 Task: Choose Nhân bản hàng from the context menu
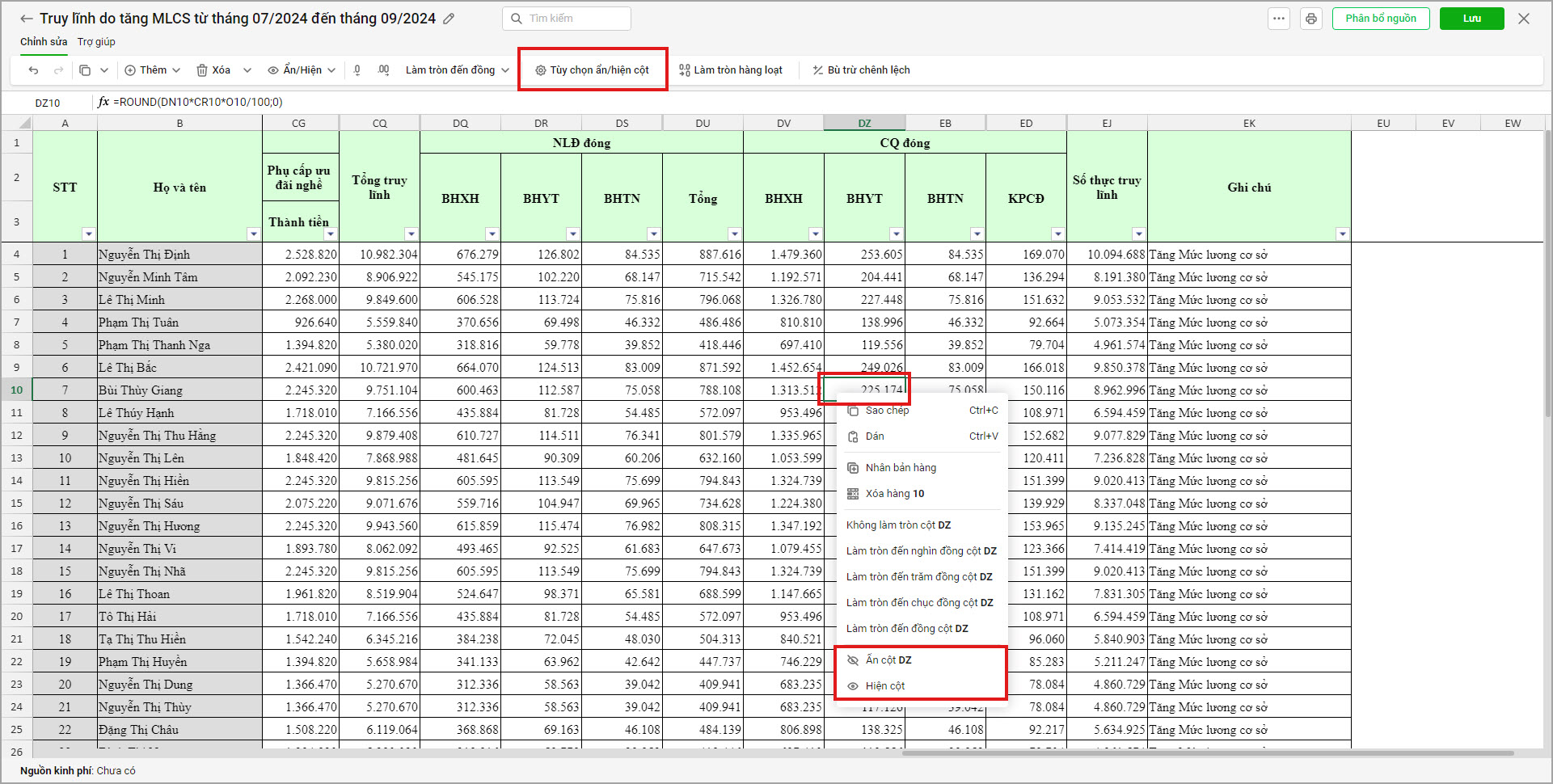click(x=921, y=468)
